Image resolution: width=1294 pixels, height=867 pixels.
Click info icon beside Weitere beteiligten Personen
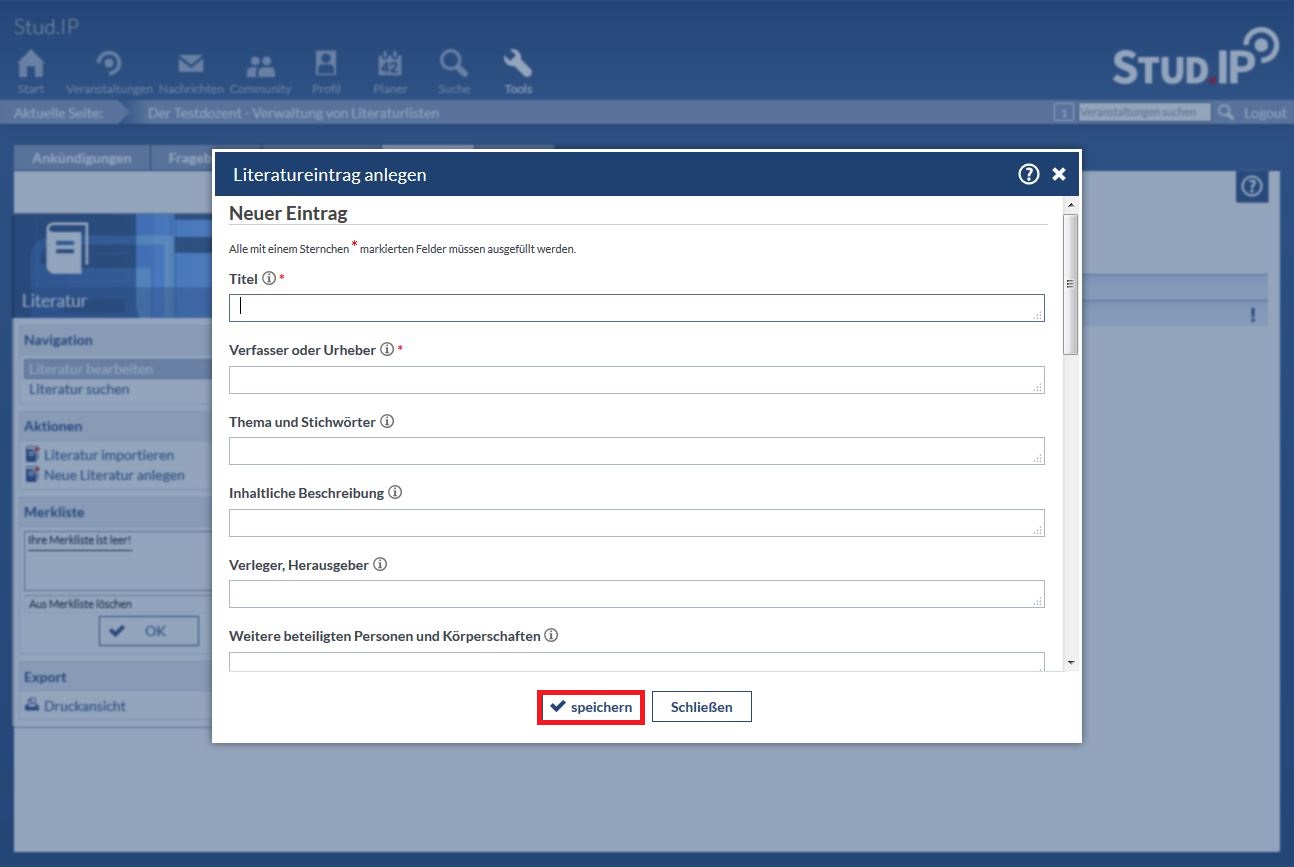[551, 636]
